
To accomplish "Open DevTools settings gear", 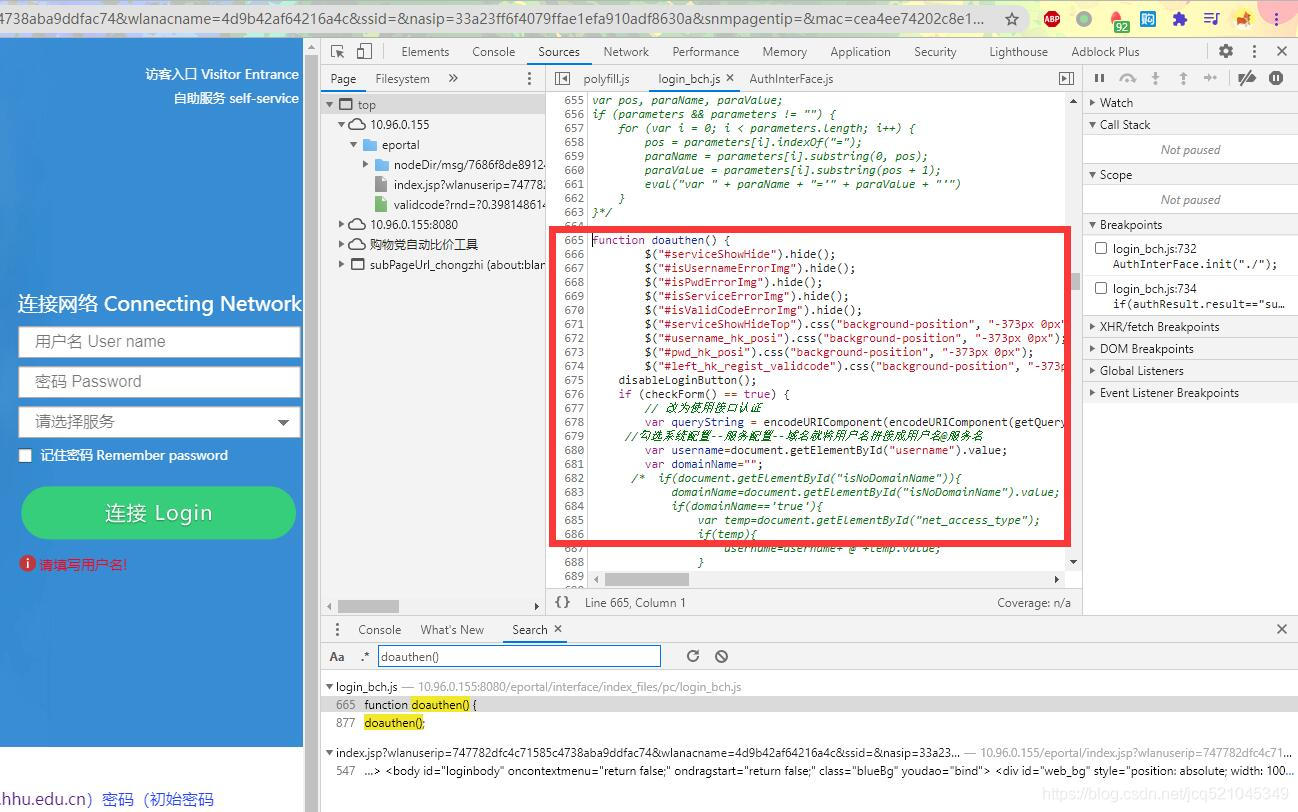I will pyautogui.click(x=1226, y=51).
